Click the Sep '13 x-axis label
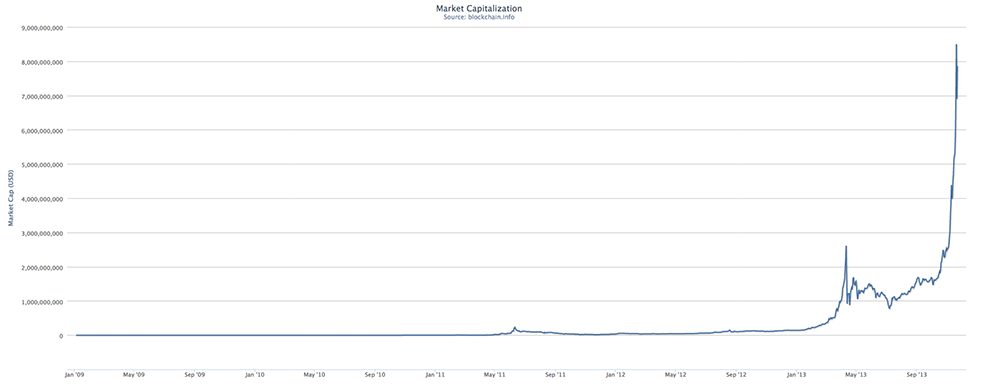1000x385 pixels. click(917, 375)
